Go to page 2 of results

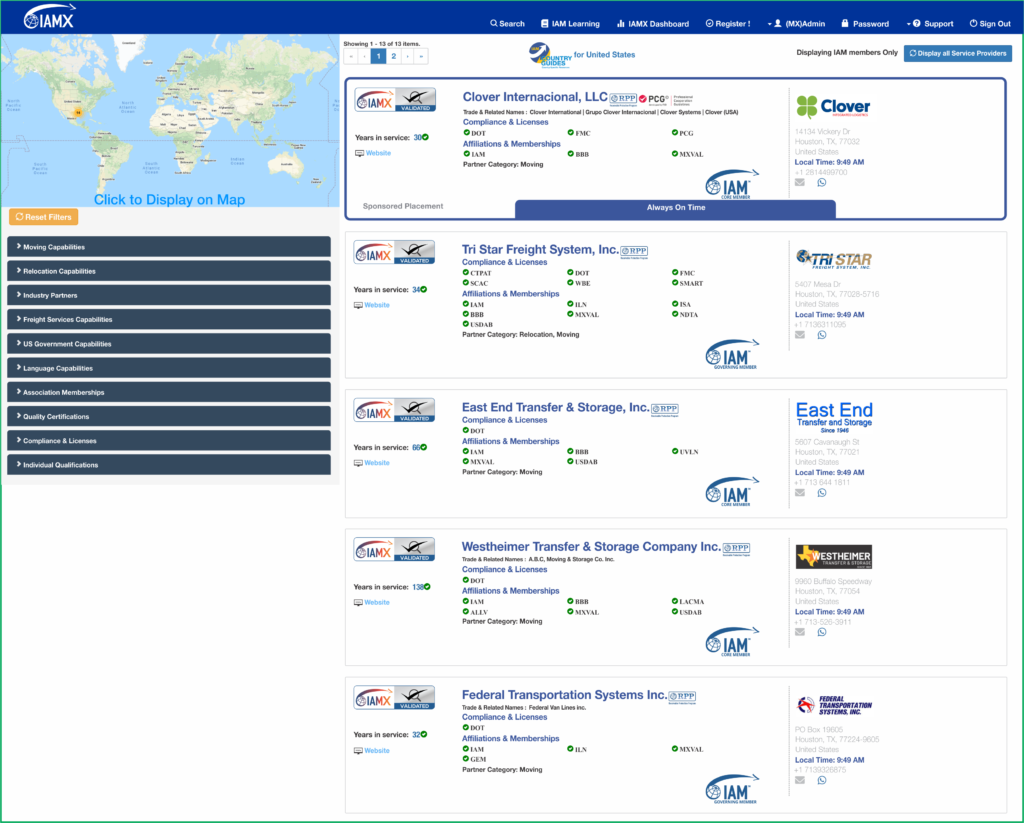coord(393,56)
